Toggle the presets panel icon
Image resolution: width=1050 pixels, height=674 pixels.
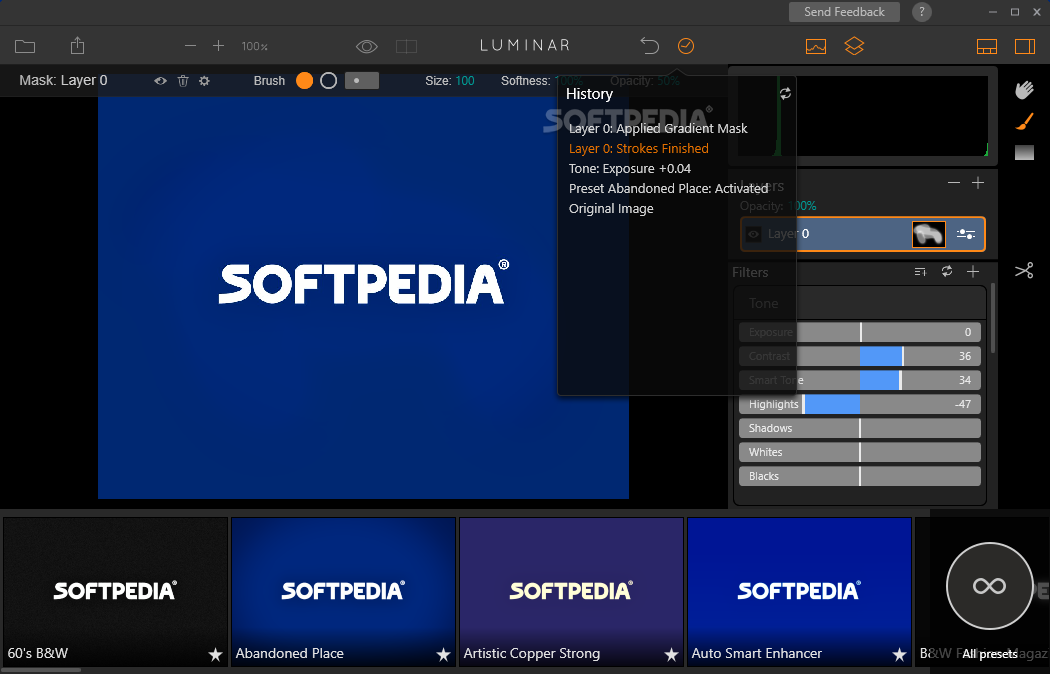(x=987, y=46)
